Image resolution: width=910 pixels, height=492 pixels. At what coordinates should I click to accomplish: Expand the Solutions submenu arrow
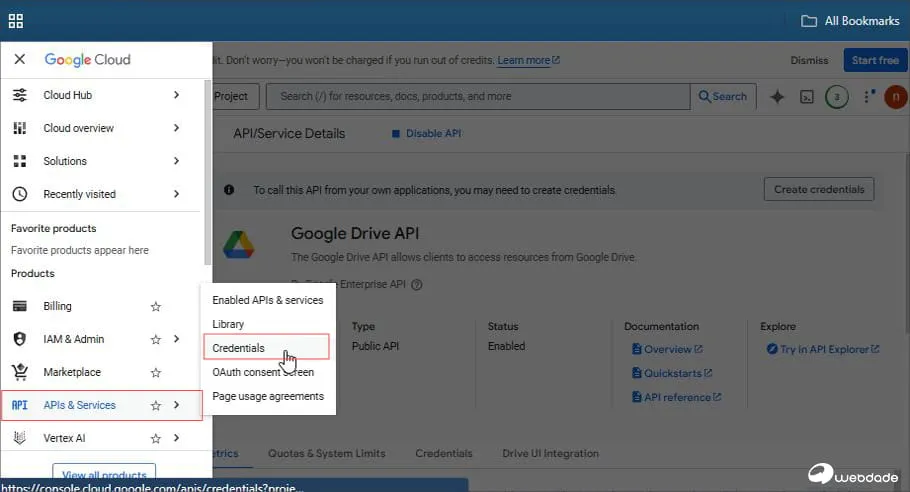(x=176, y=161)
